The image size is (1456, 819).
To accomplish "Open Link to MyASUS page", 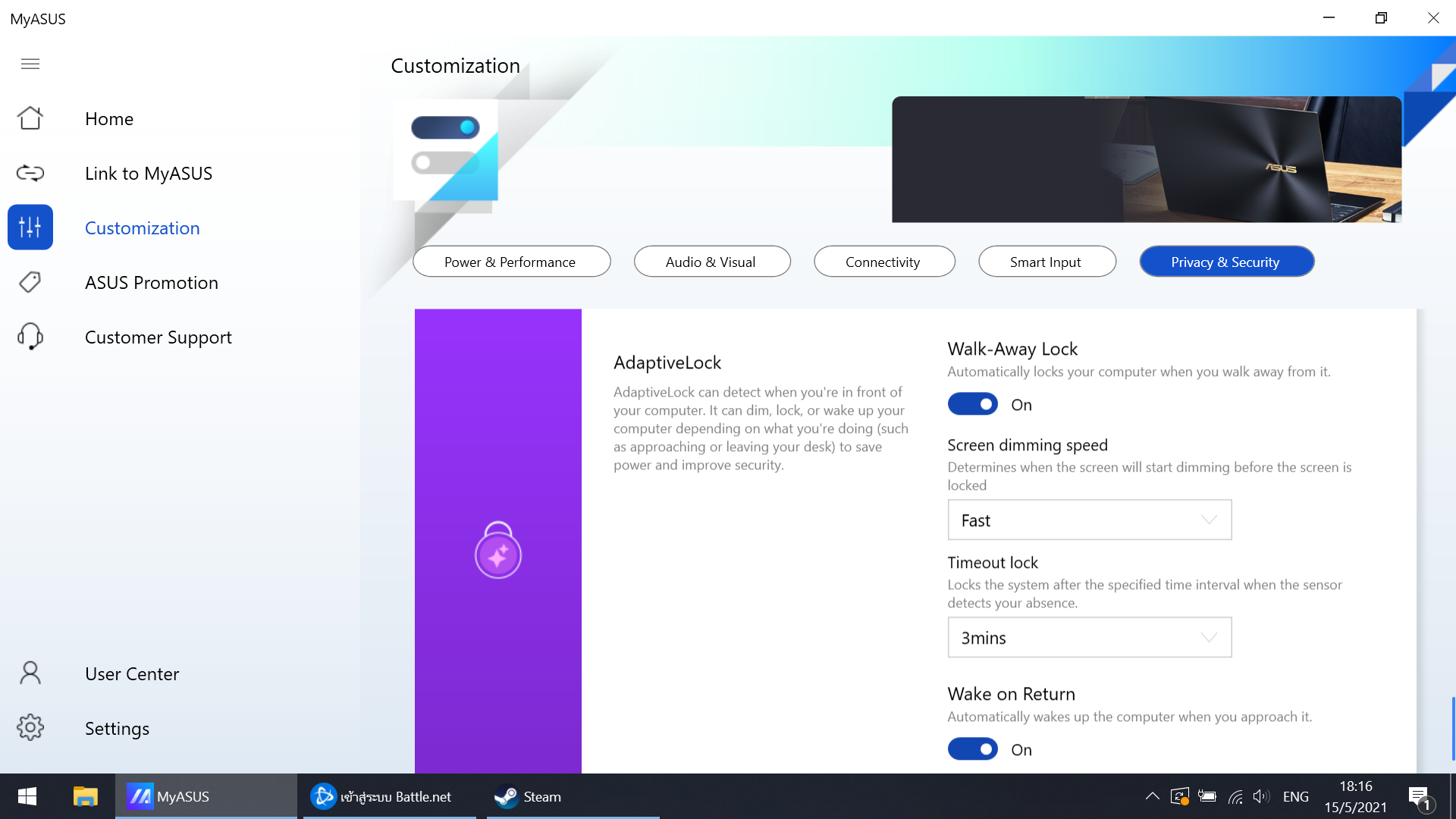I will pyautogui.click(x=149, y=174).
